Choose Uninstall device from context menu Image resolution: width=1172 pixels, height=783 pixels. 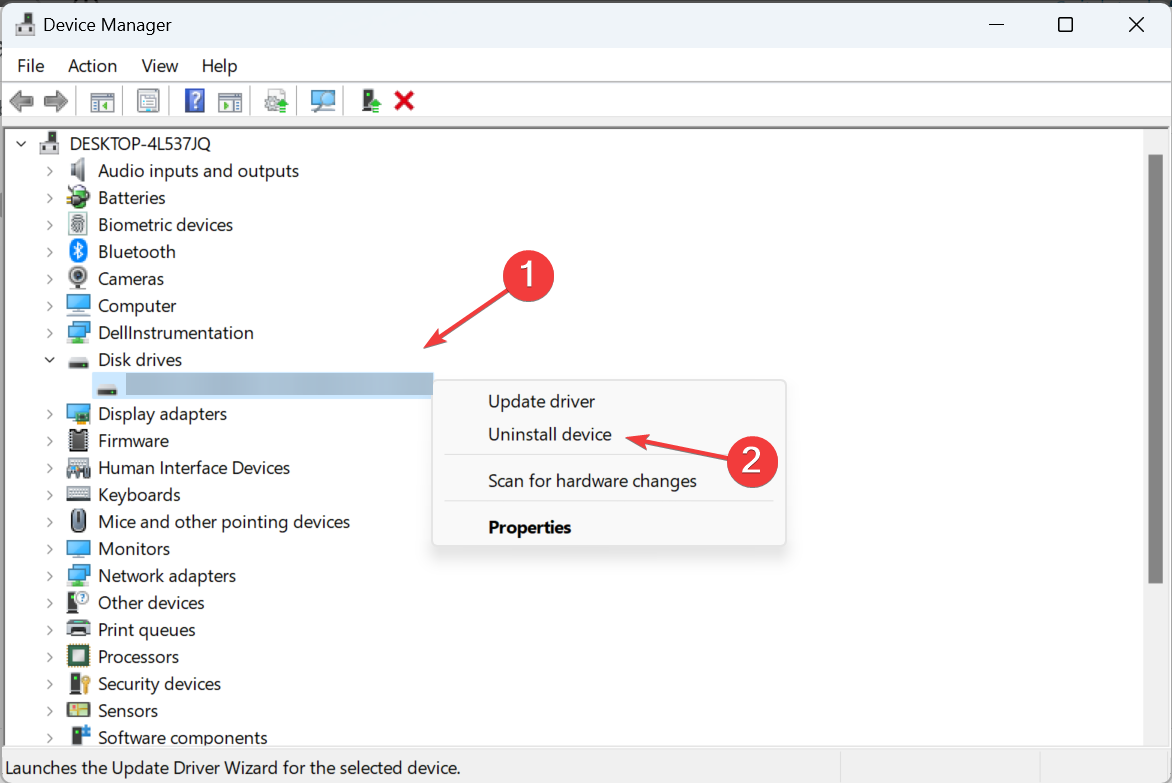pyautogui.click(x=549, y=434)
